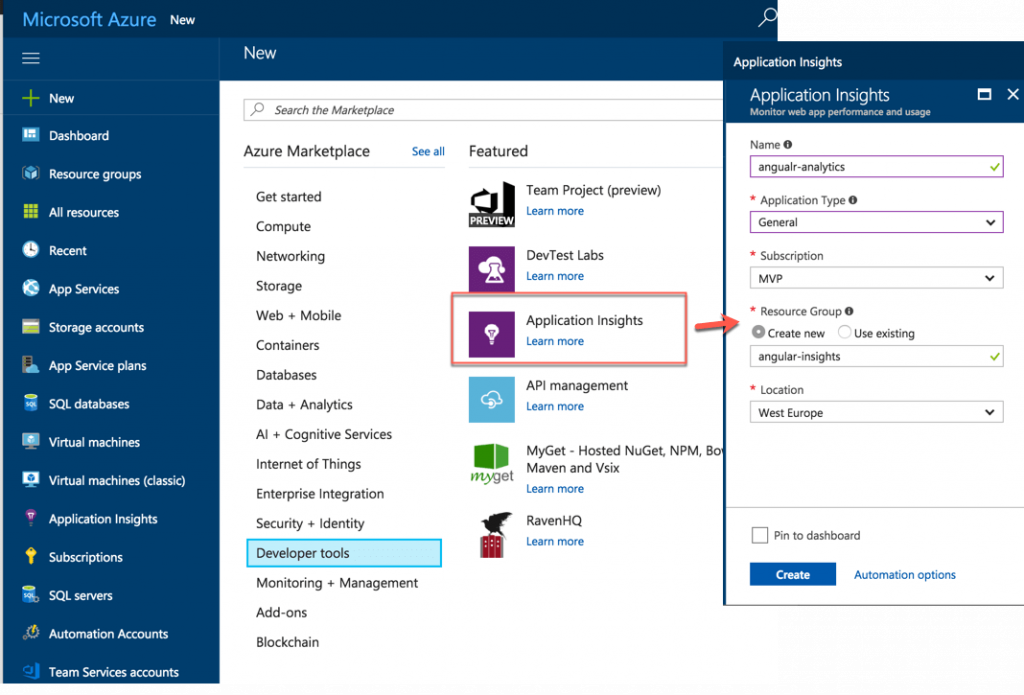Screen dimensions: 1024x695
Task: Click the search magnifier in top bar
Action: 767,17
